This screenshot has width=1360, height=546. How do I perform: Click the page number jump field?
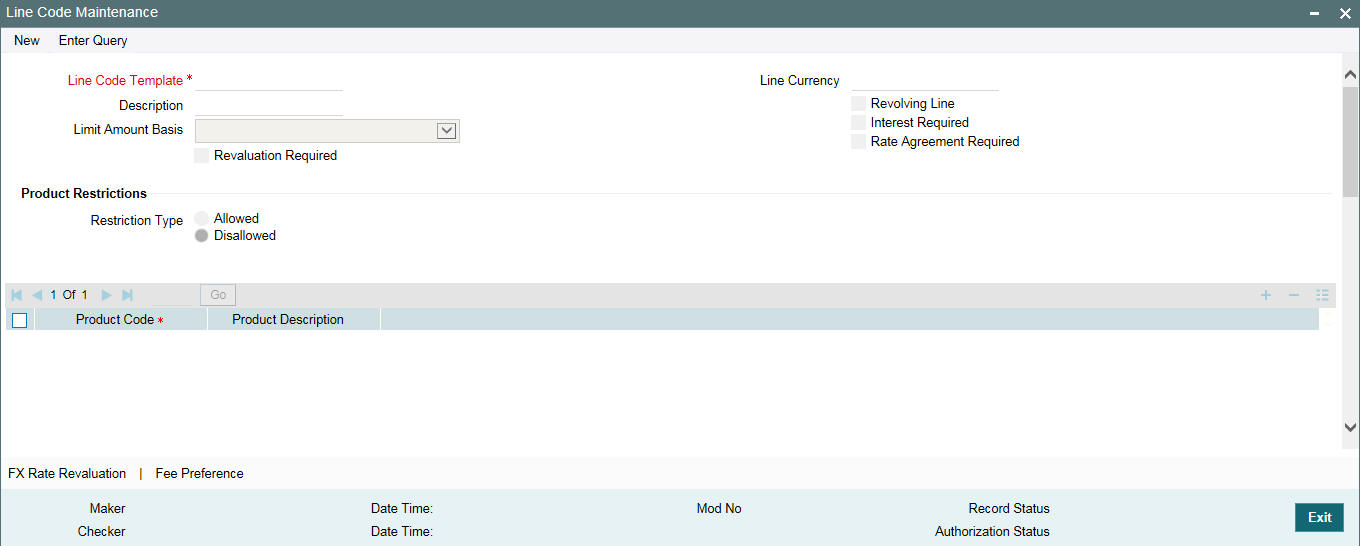(172, 295)
